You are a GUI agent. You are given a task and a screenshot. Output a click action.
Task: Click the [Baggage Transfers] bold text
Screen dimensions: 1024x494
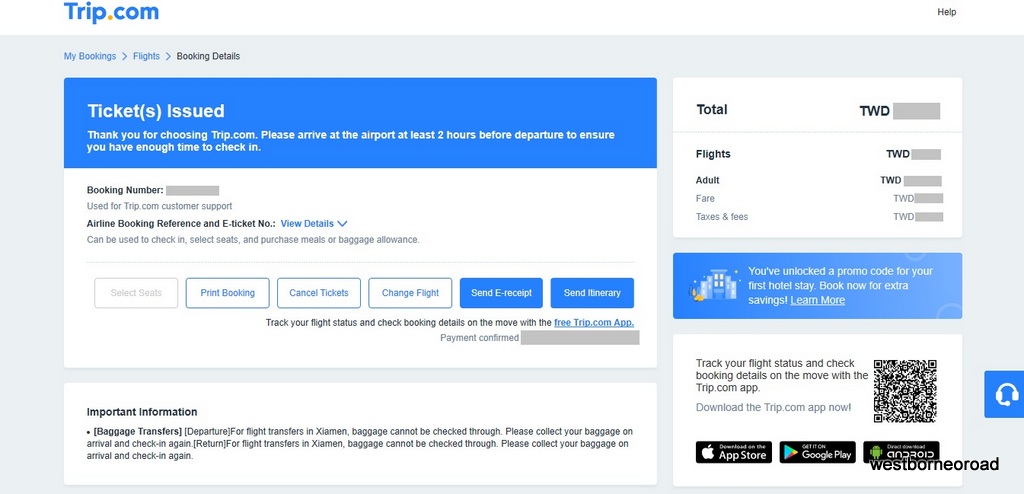pyautogui.click(x=138, y=432)
